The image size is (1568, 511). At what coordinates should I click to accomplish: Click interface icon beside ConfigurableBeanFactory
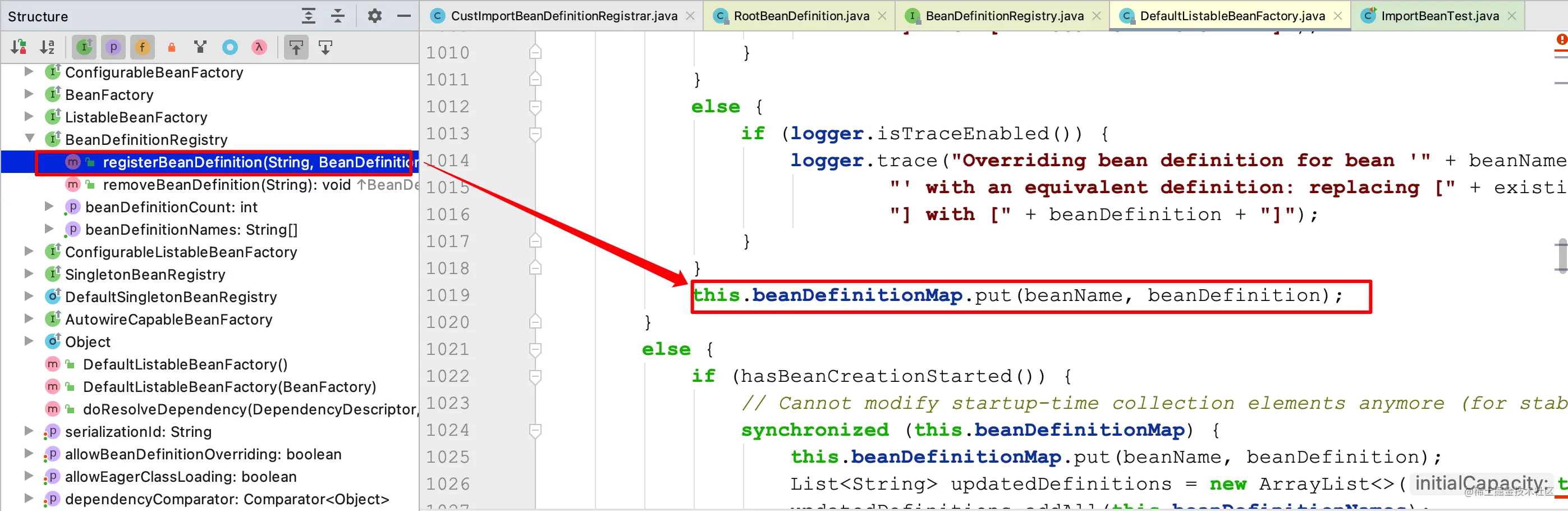[x=53, y=72]
